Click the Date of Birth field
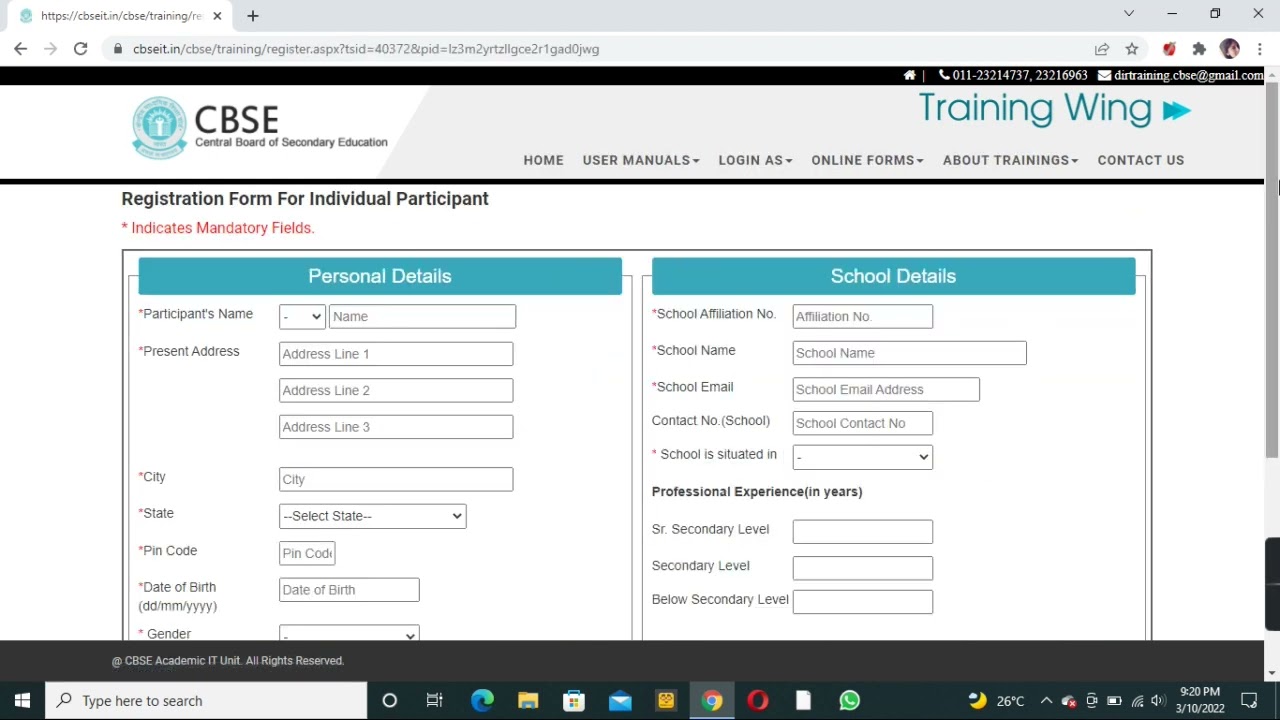The height and width of the screenshot is (720, 1280). (x=349, y=590)
